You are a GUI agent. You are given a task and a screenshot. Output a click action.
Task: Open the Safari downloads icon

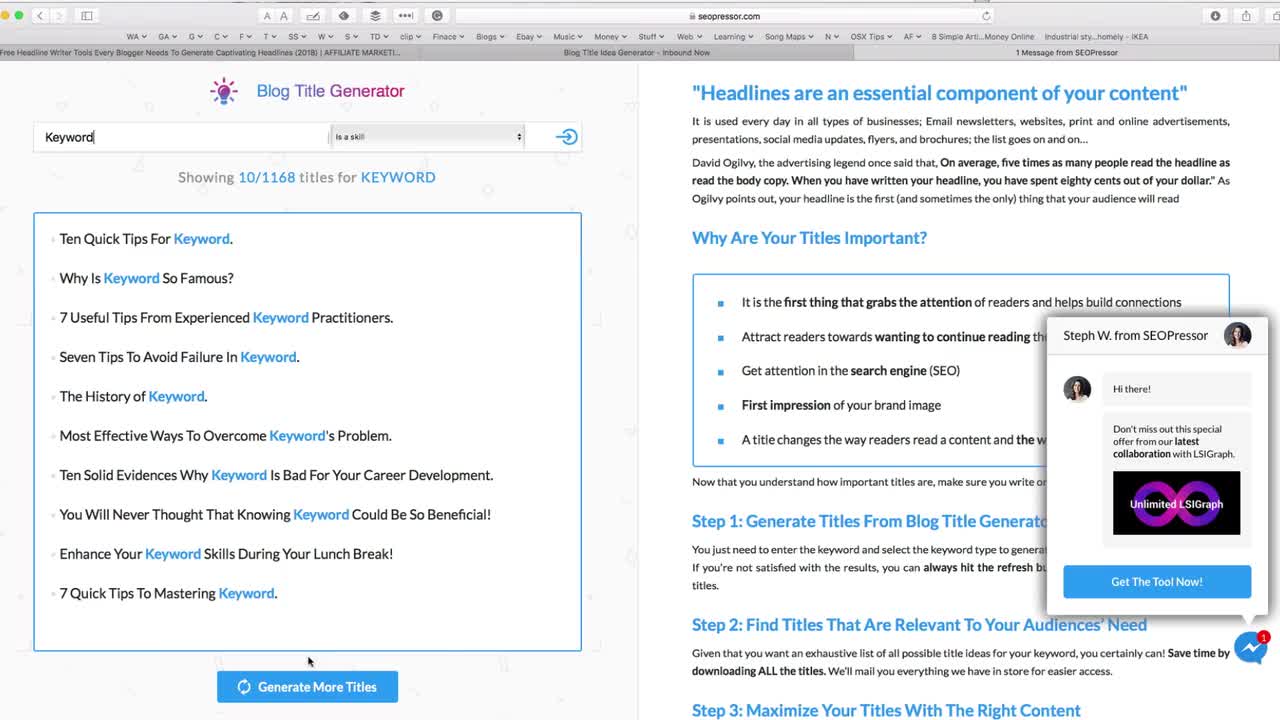[1215, 16]
